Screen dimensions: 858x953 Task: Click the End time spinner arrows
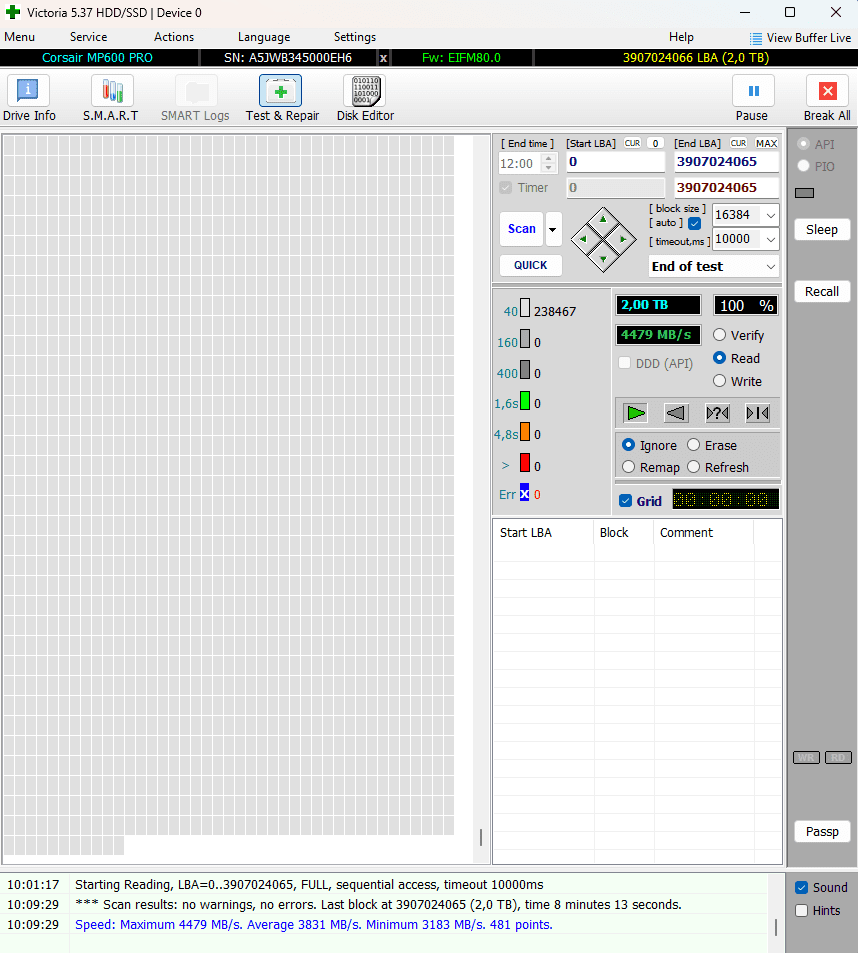point(549,163)
